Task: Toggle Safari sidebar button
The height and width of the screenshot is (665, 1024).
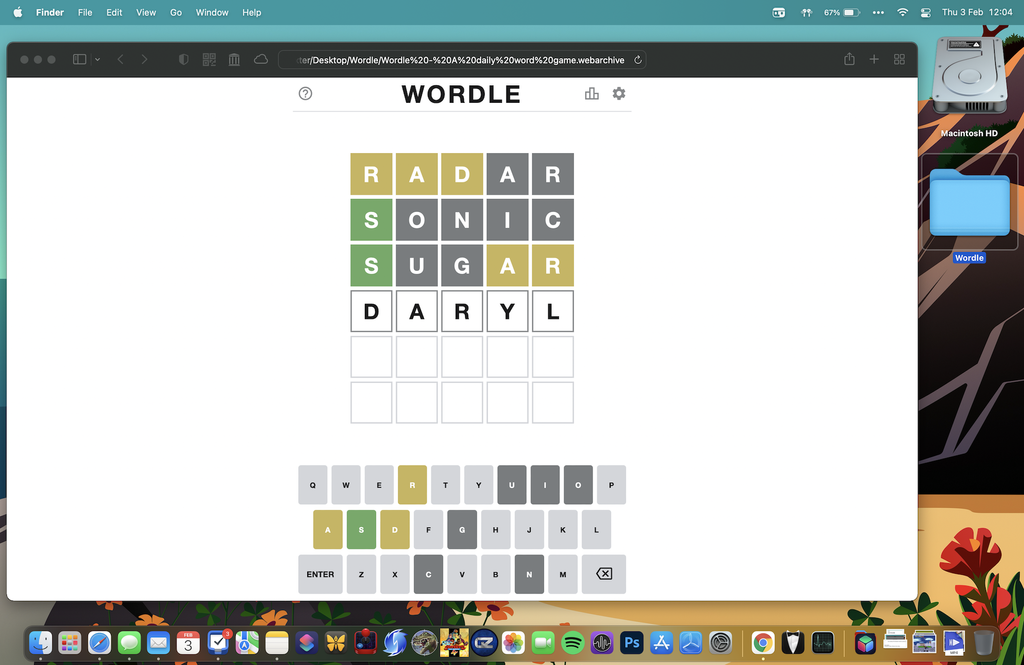Action: pos(80,59)
